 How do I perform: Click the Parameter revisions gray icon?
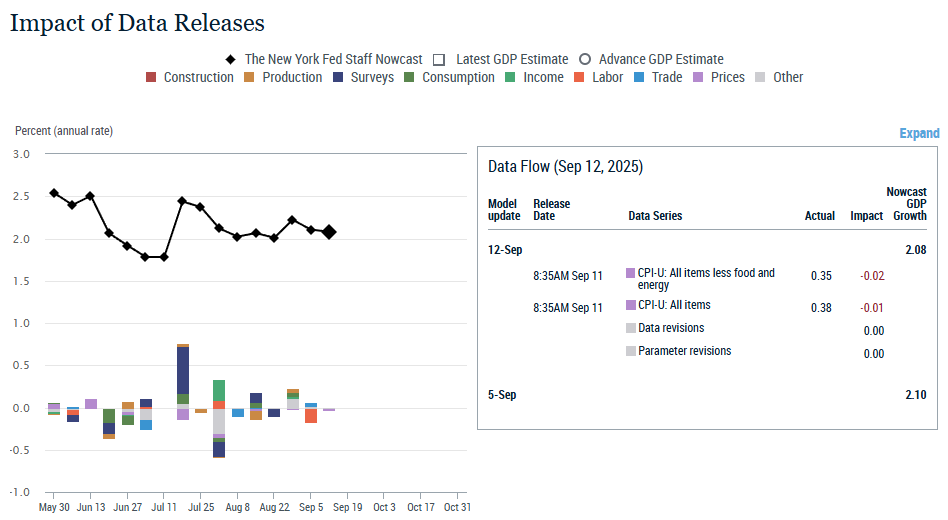[x=630, y=351]
